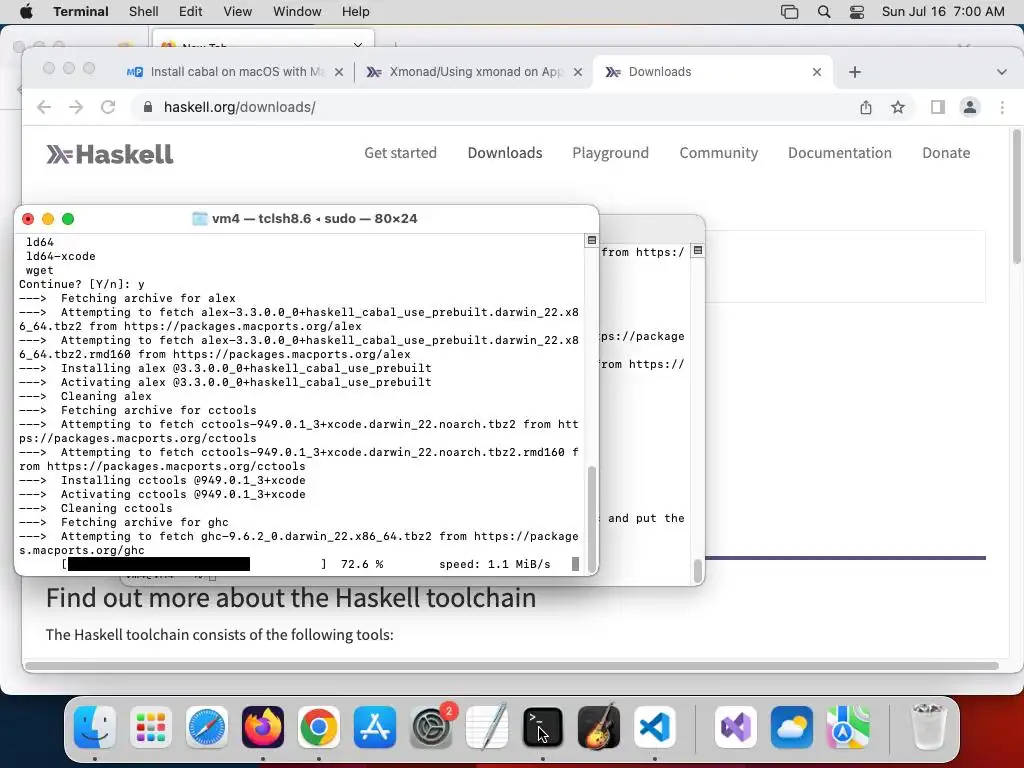Open App Store from the Dock

[x=375, y=727]
